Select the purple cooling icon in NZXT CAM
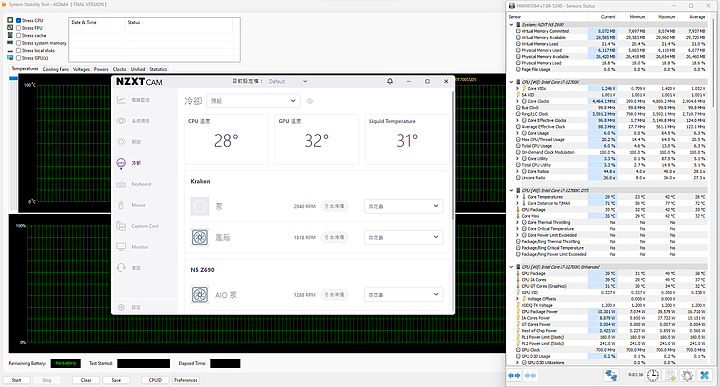This screenshot has height=387, width=720. [121, 163]
